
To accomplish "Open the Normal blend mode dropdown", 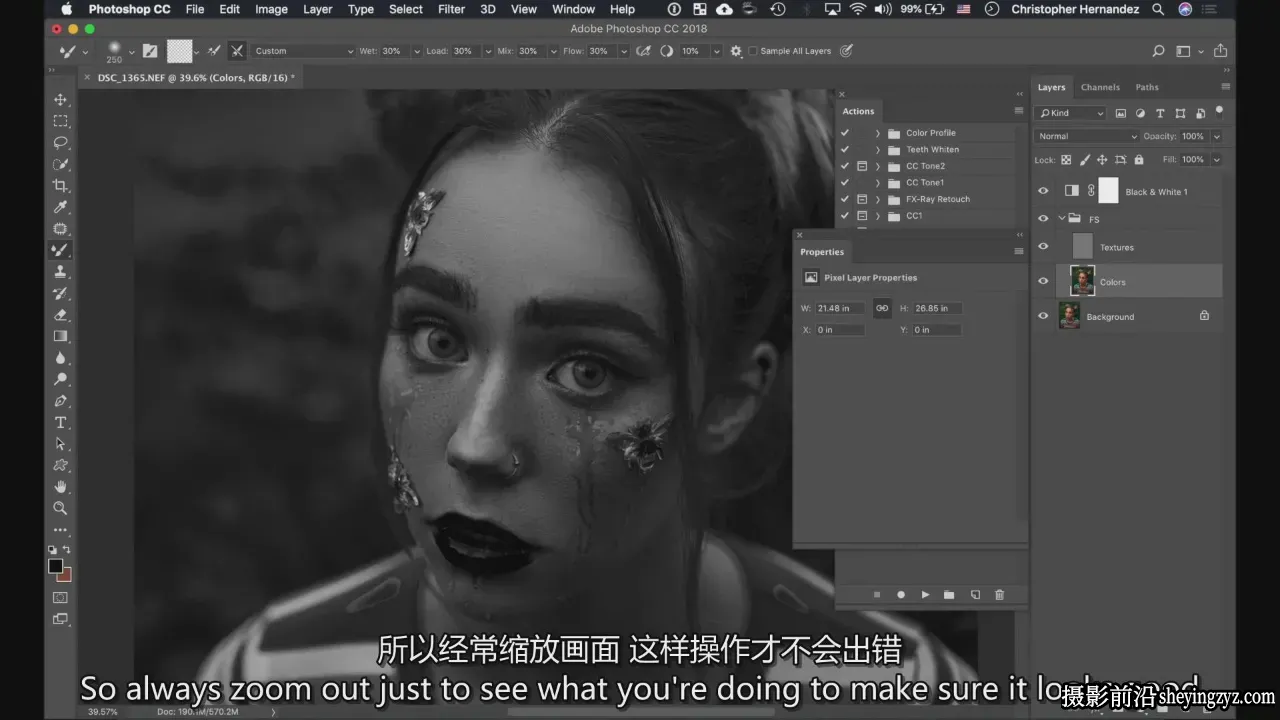I will point(1087,136).
